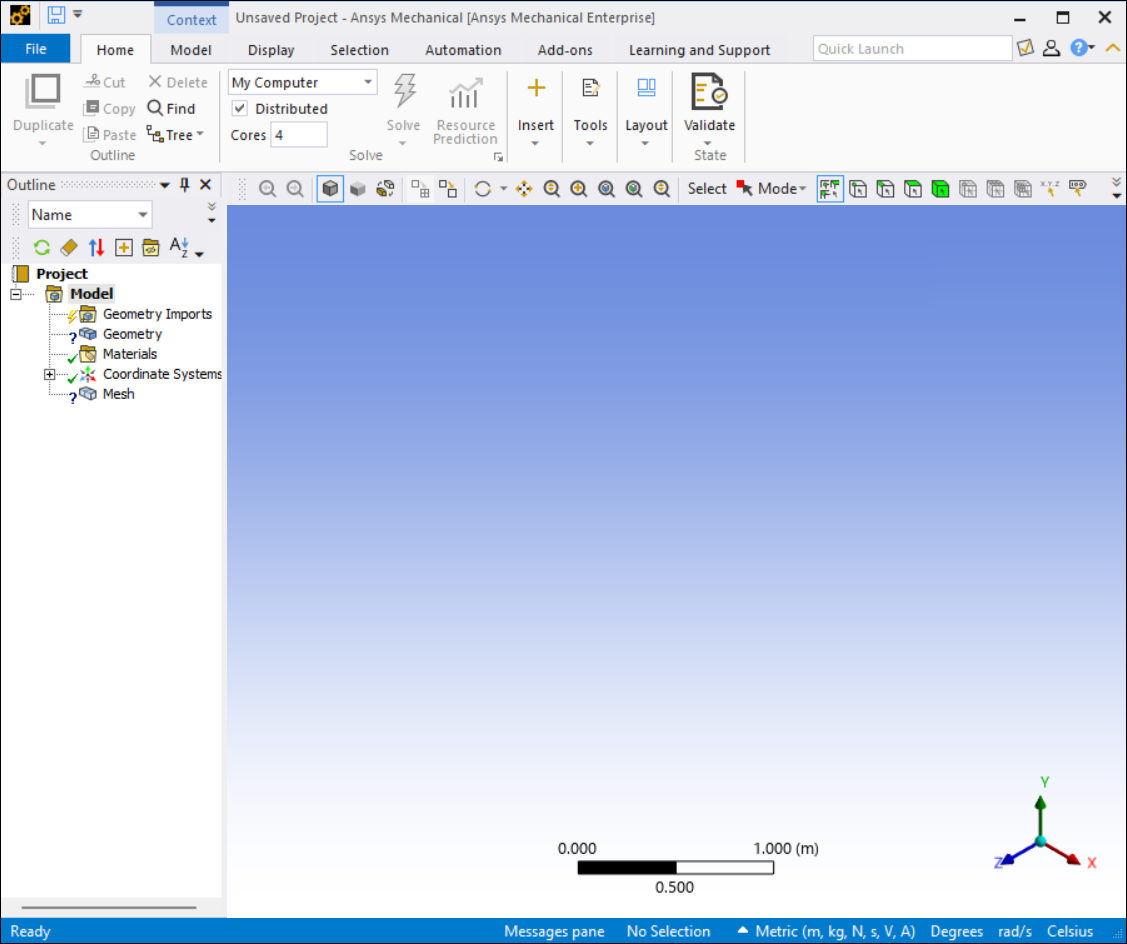
Task: Open the My Computer solve target dropdown
Action: tap(302, 82)
